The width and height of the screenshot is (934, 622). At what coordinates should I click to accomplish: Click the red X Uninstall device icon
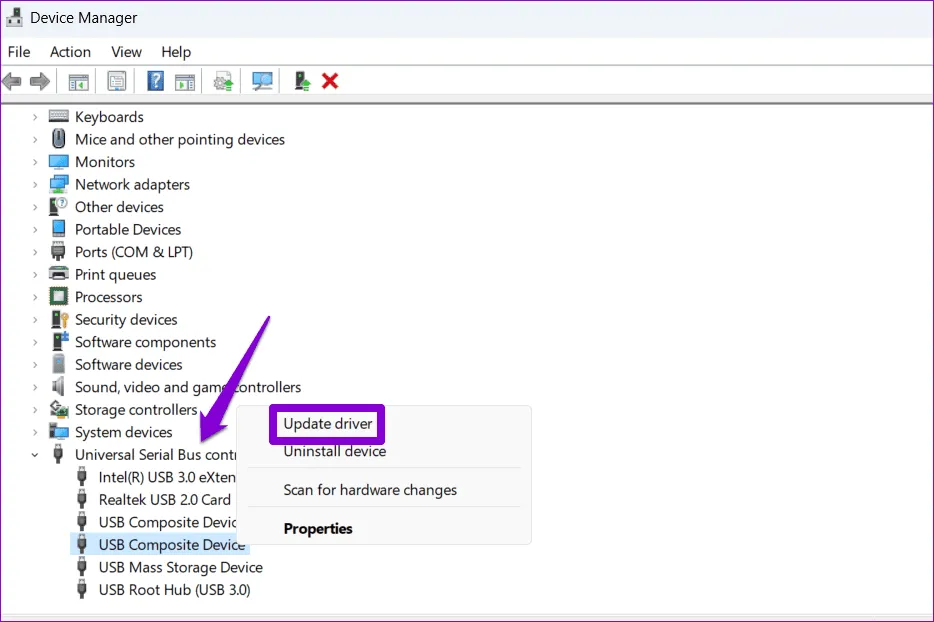[330, 81]
